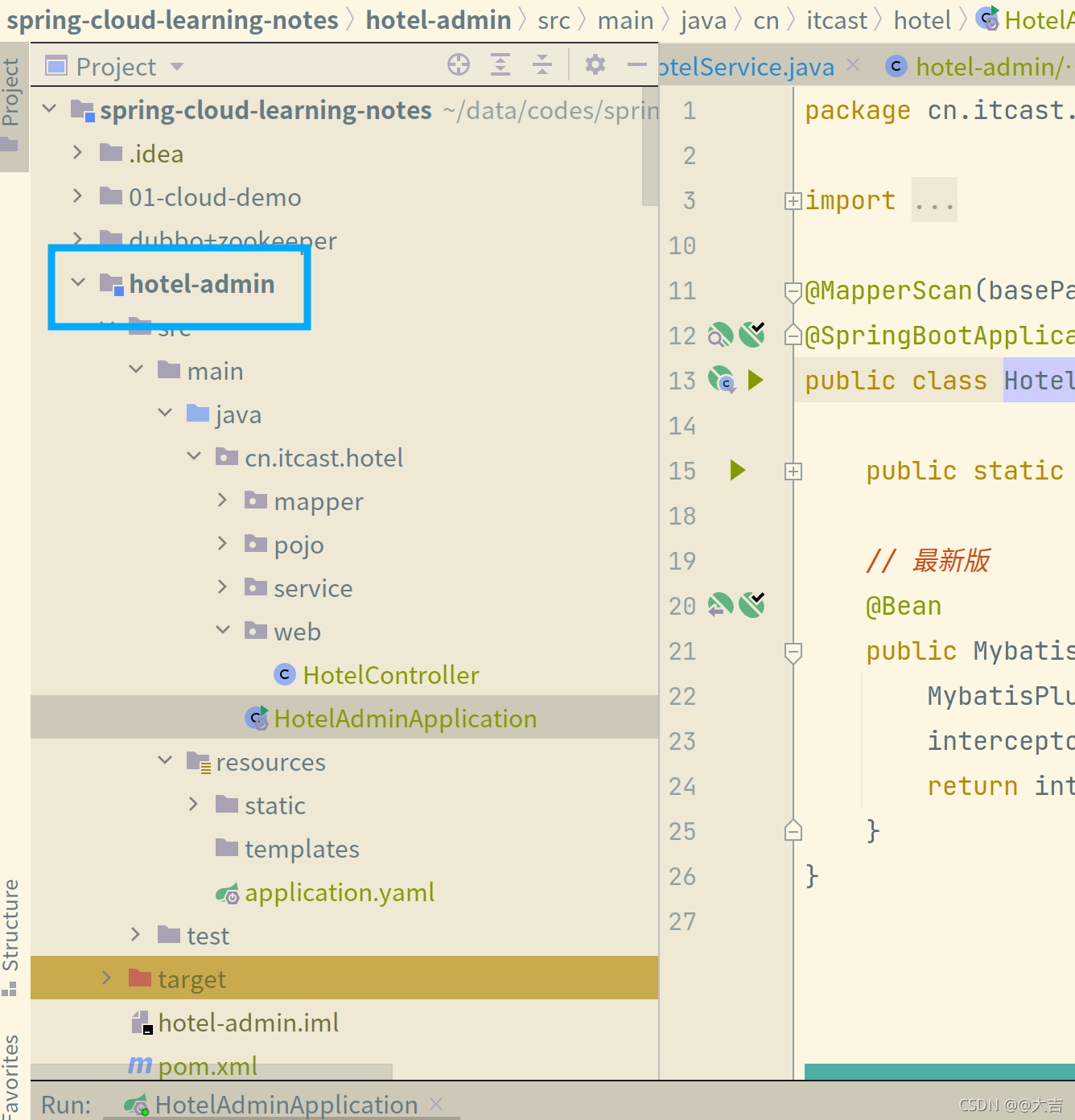The width and height of the screenshot is (1075, 1120).
Task: Click spring leaf checkmark gutter icon line 12
Action: (752, 334)
